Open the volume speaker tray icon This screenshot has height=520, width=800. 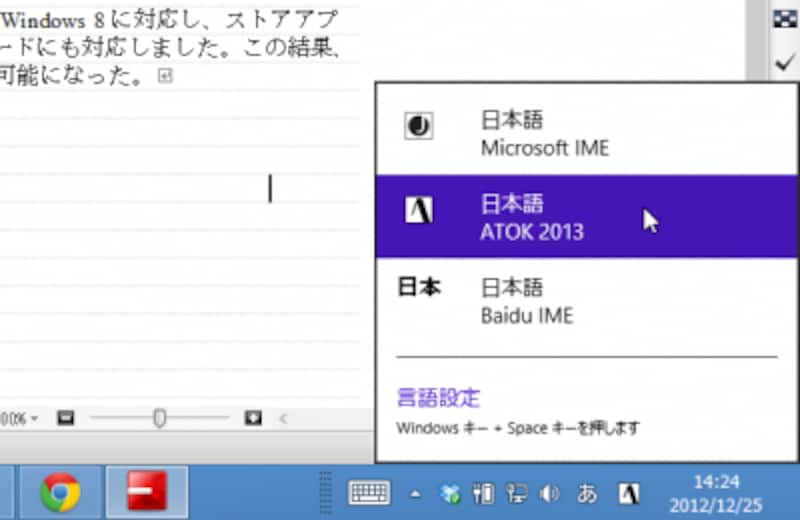(550, 494)
